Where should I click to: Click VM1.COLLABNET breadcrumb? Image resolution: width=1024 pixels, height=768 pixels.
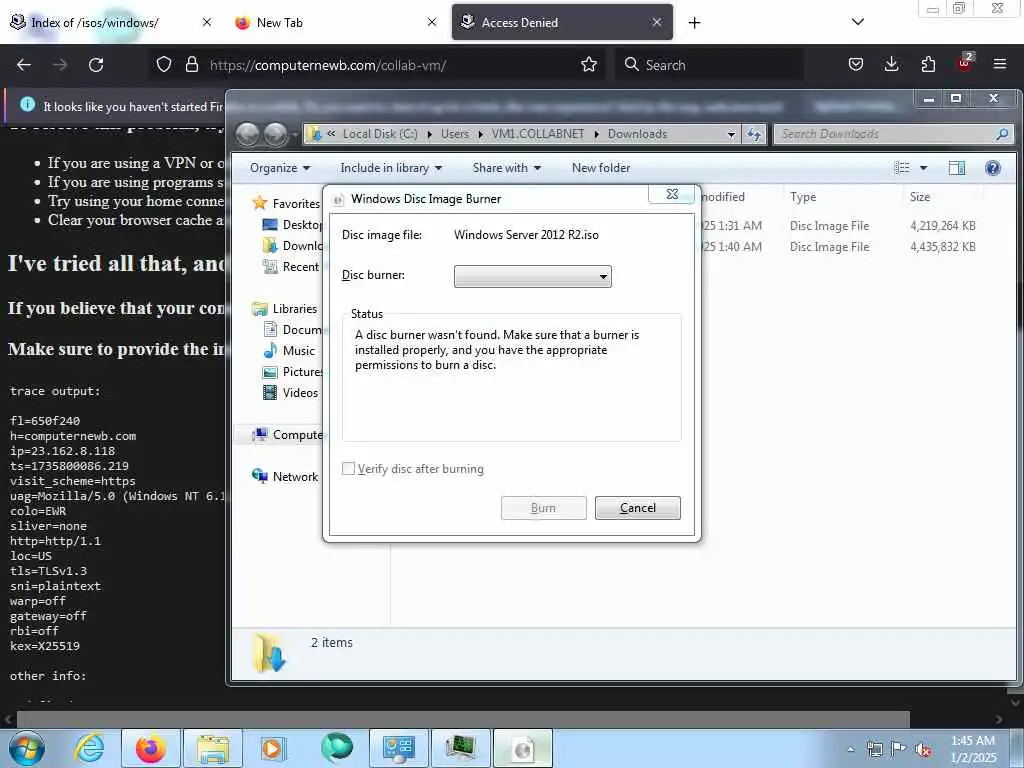click(x=537, y=134)
